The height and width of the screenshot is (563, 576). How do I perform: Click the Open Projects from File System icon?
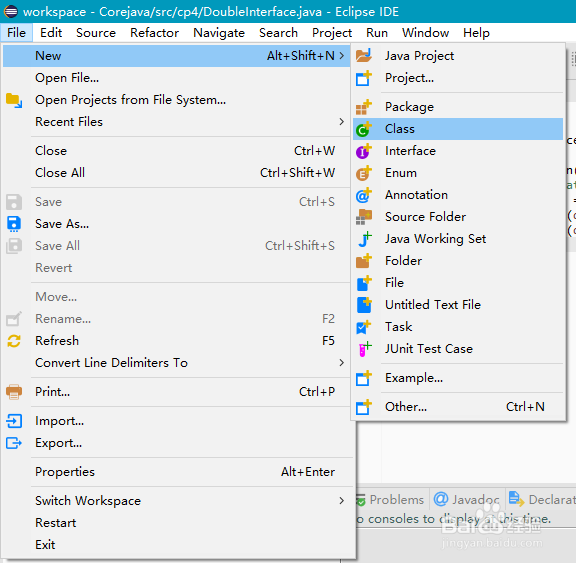pyautogui.click(x=14, y=100)
